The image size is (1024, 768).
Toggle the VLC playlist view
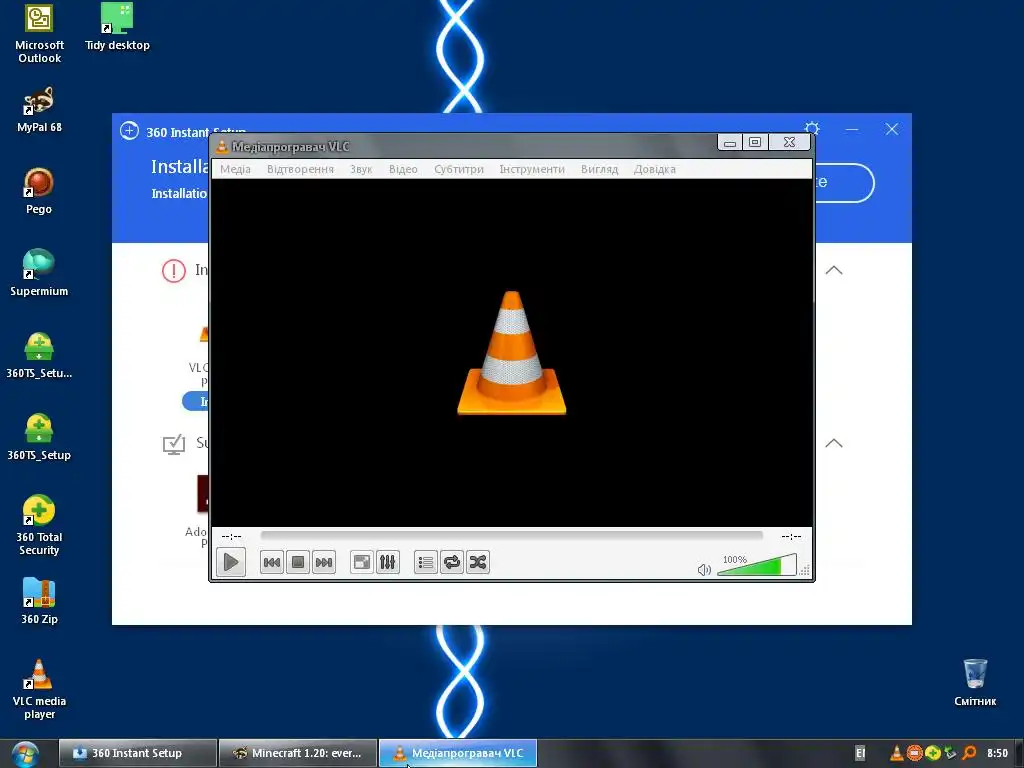(x=426, y=562)
